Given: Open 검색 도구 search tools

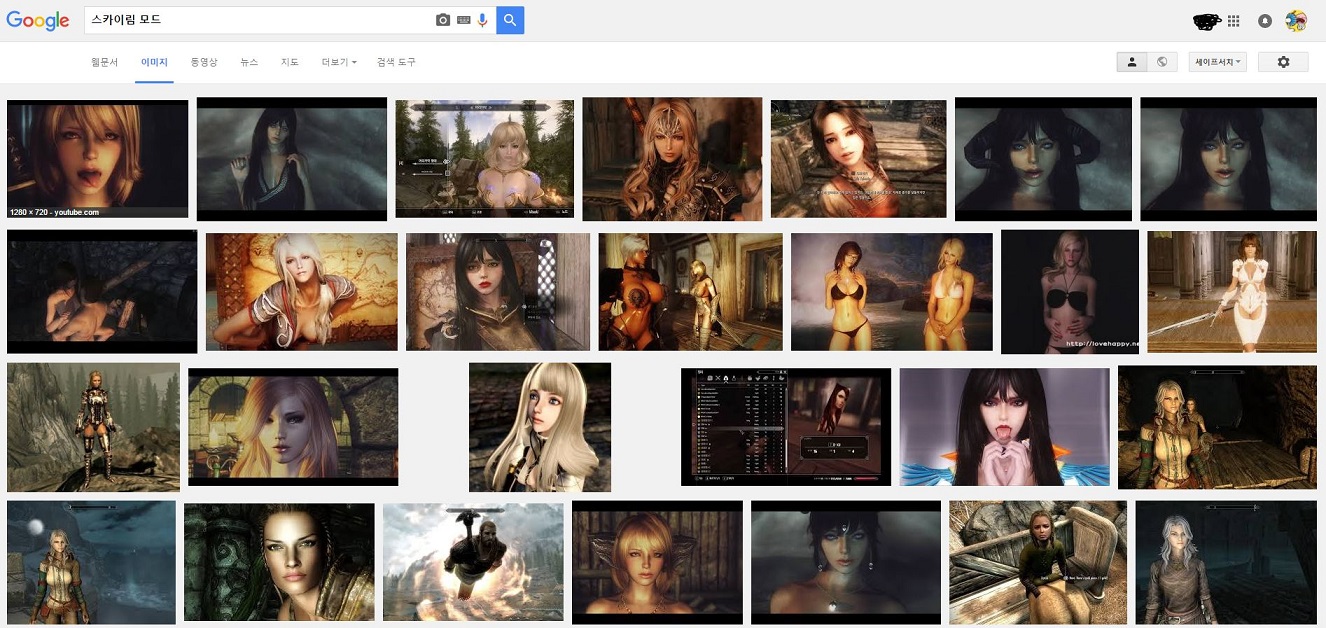Looking at the screenshot, I should (396, 62).
